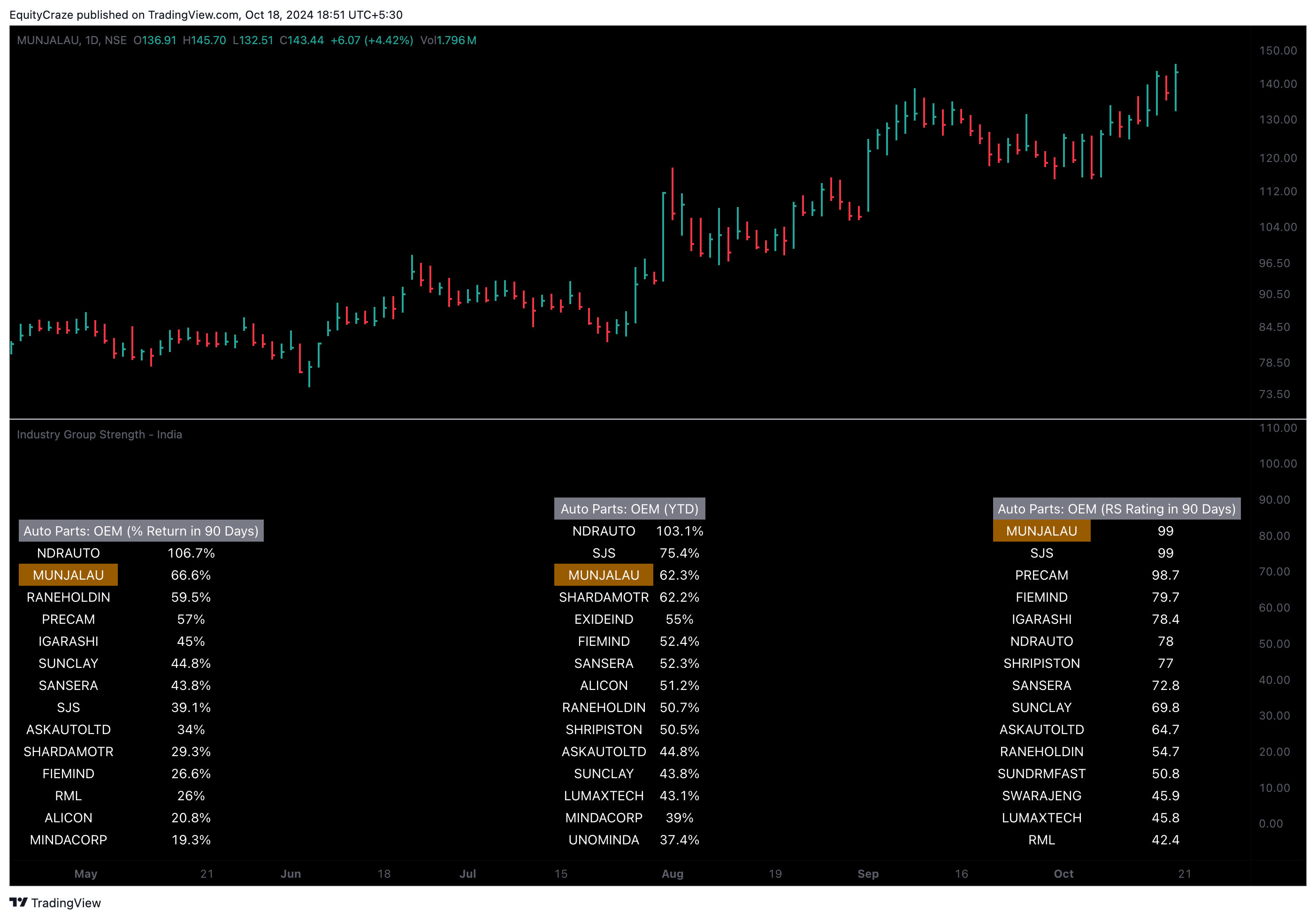The height and width of the screenshot is (919, 1316).
Task: Select MINDACORP with 19.3% return
Action: (68, 840)
